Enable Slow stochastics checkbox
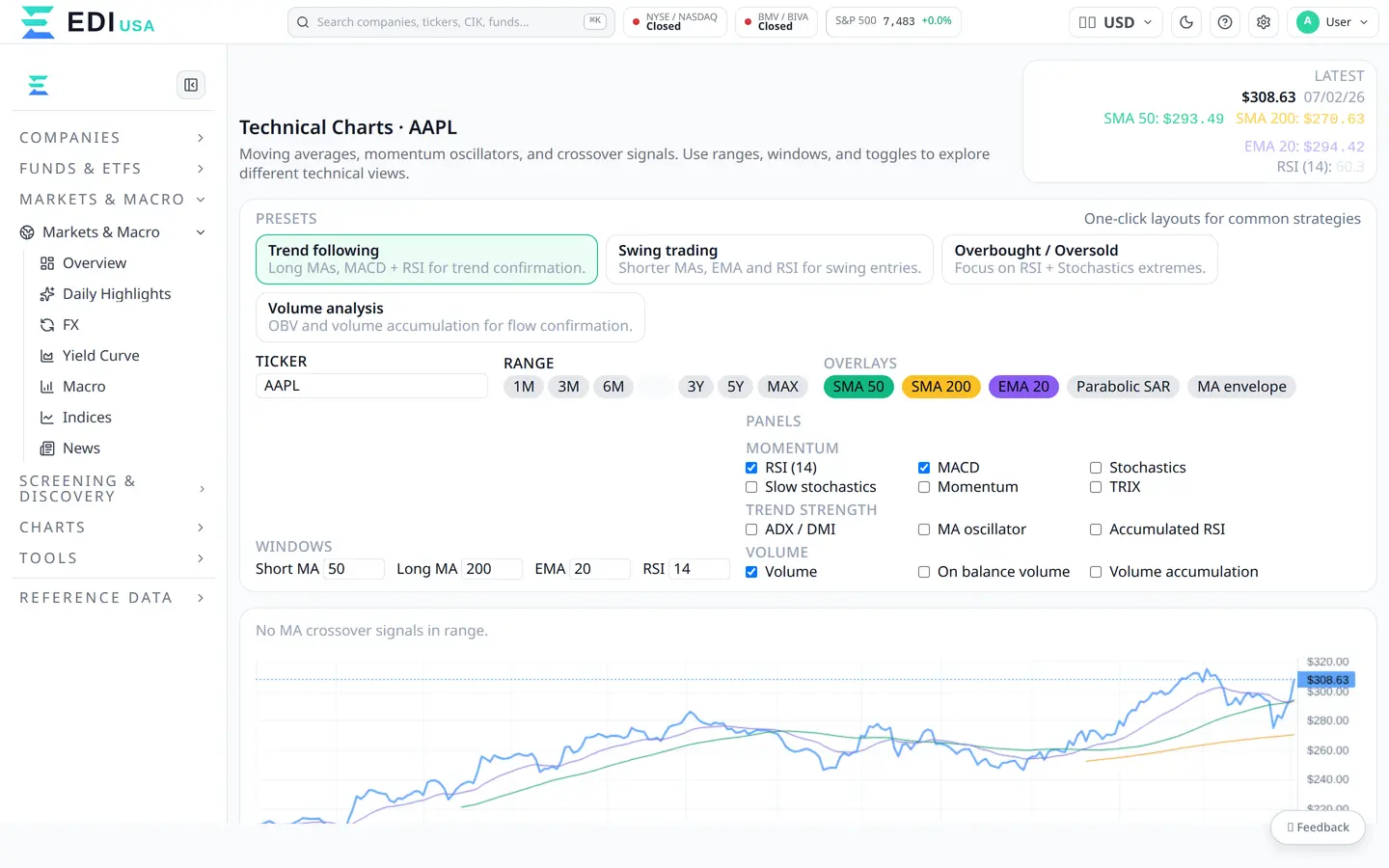The image size is (1389, 868). (x=751, y=487)
